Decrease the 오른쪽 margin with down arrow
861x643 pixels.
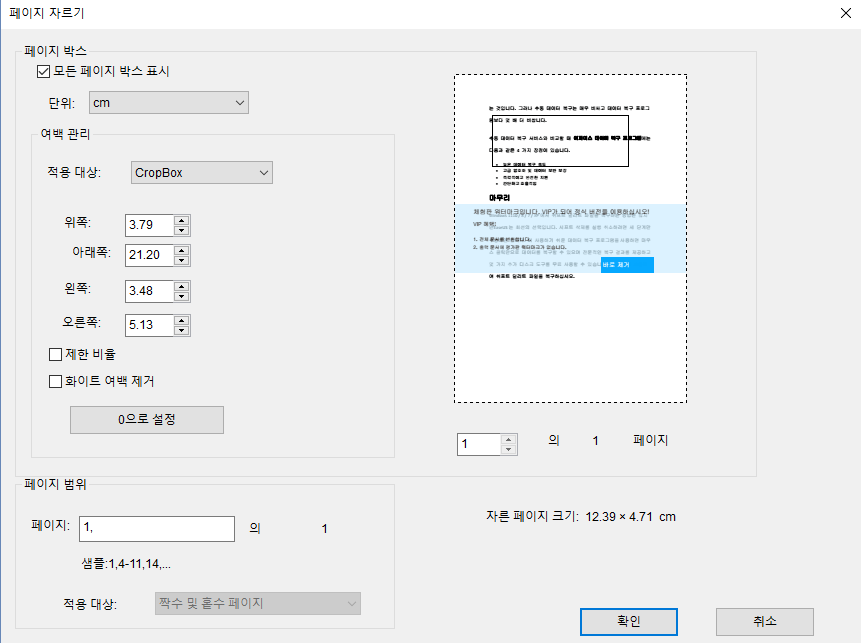pos(182,331)
